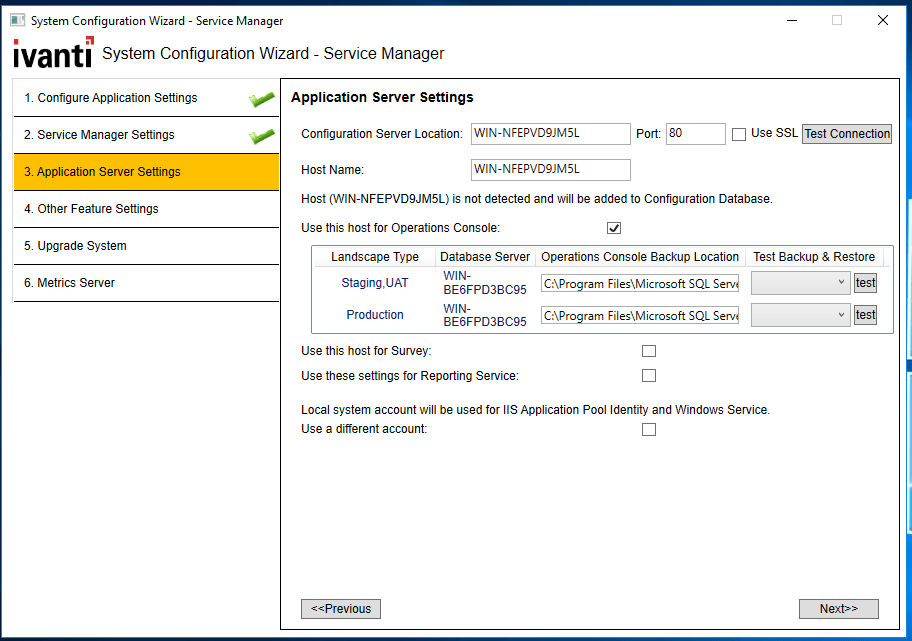Select the Staging,UAT landscape cell
Image resolution: width=912 pixels, height=641 pixels.
point(375,283)
